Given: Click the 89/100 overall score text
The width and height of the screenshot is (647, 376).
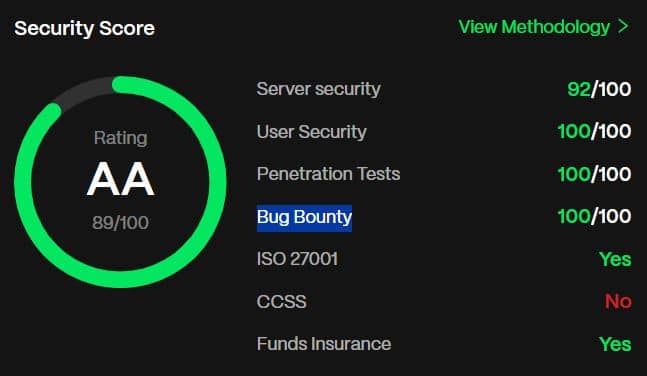Looking at the screenshot, I should (120, 223).
